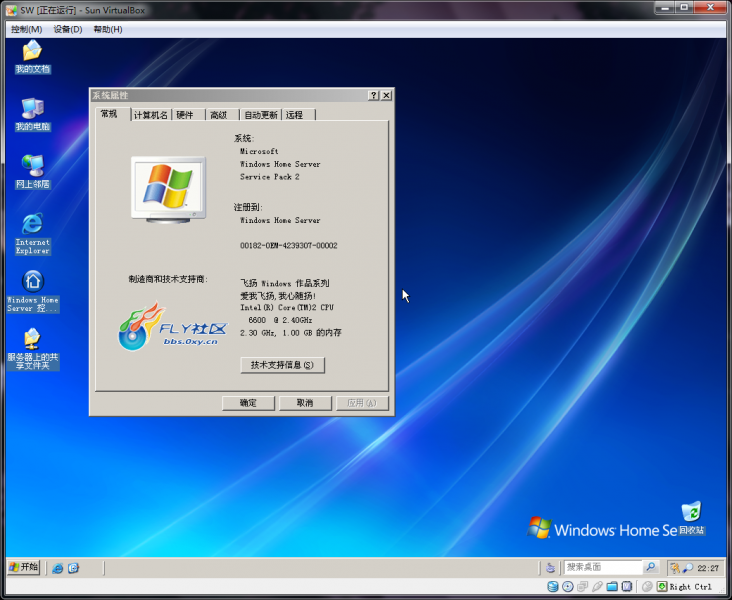Click the desktop search magnifier button
The height and width of the screenshot is (600, 732).
(650, 567)
